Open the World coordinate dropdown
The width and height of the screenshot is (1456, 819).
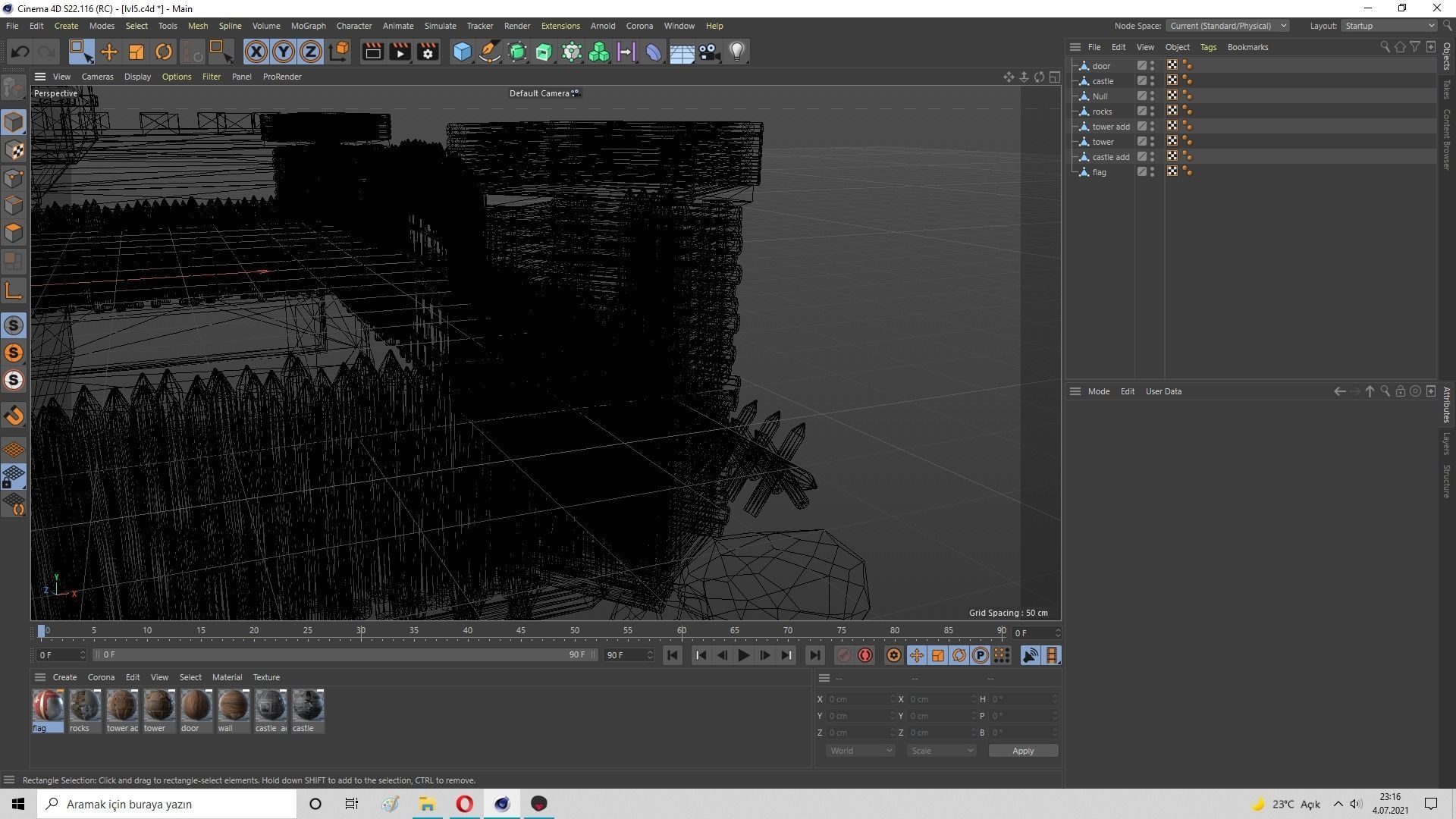click(861, 751)
